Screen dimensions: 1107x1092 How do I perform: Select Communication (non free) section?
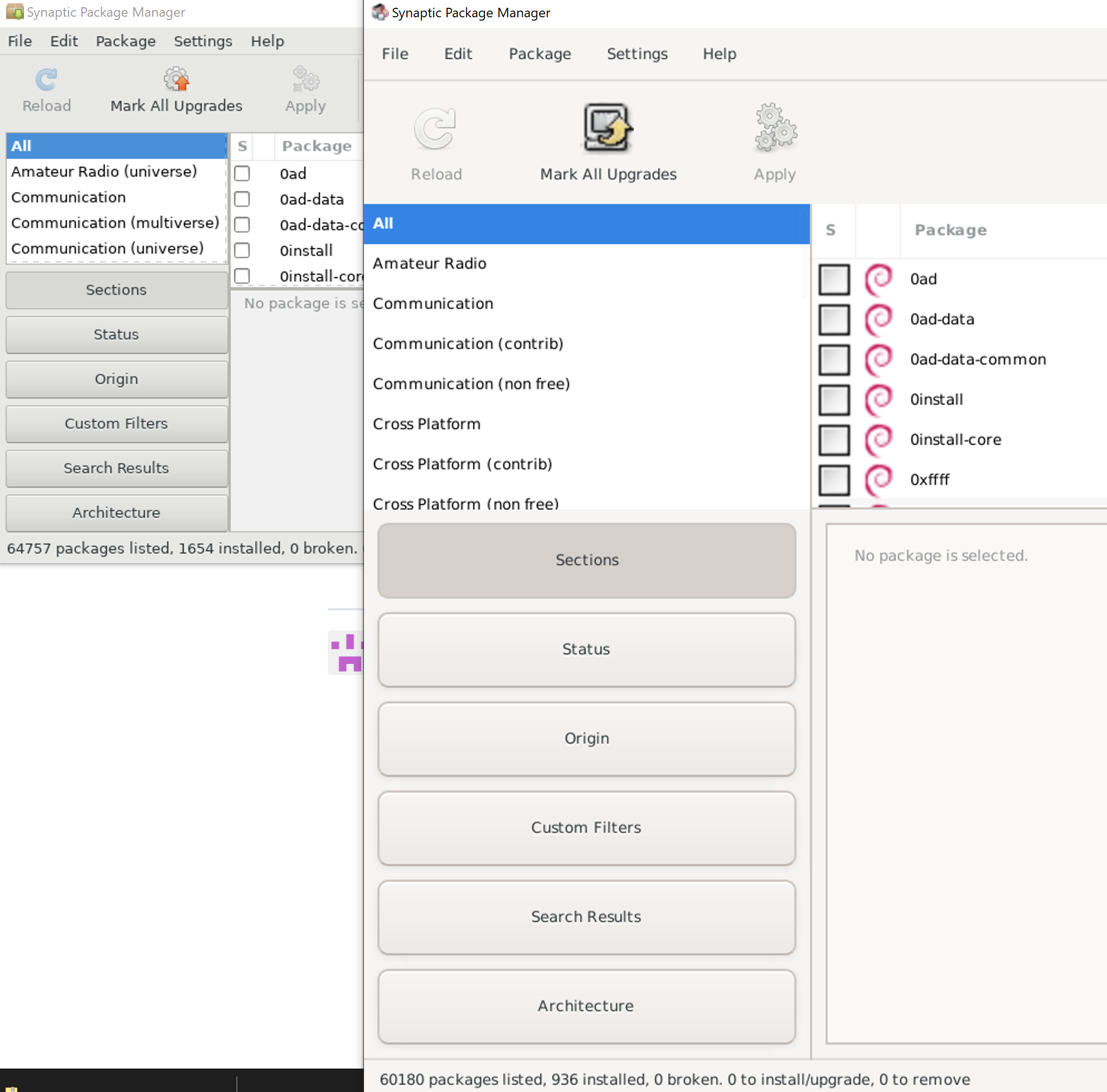[x=471, y=384]
